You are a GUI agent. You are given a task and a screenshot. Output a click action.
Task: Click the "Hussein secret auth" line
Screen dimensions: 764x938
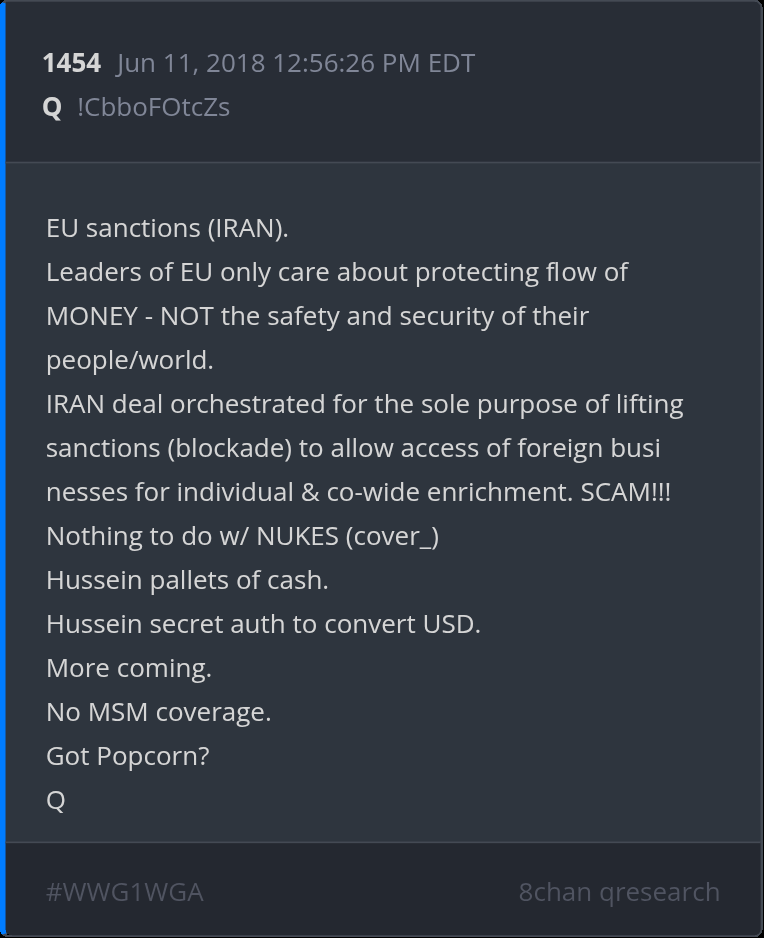pyautogui.click(x=263, y=624)
